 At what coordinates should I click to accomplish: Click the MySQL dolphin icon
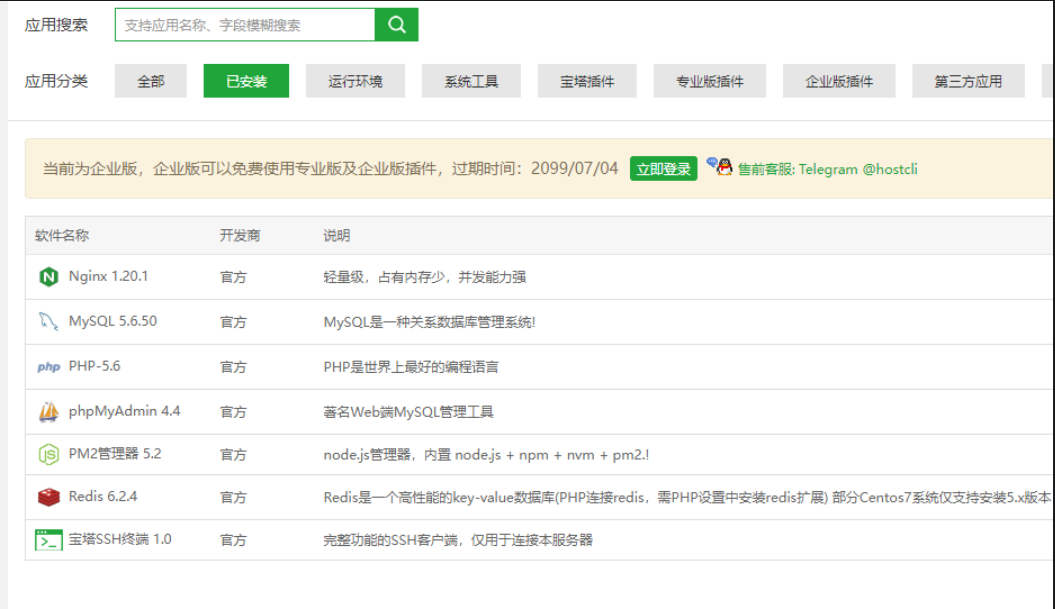coord(48,322)
